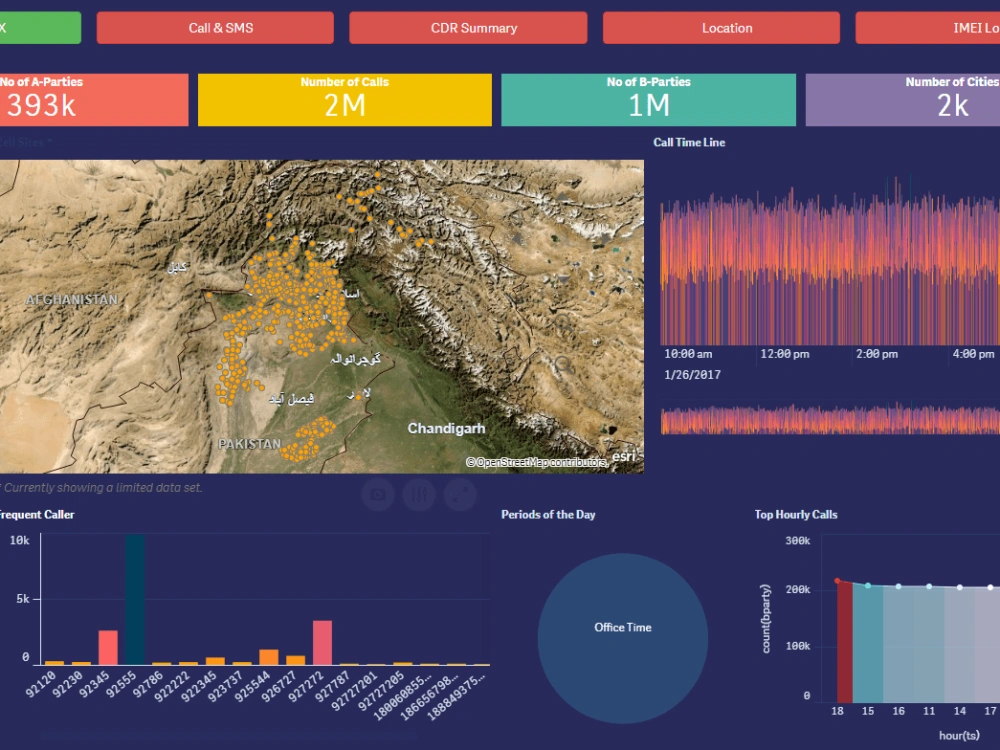This screenshot has height=750, width=1000.
Task: Open the exploration settings sliders icon below map
Action: point(420,494)
